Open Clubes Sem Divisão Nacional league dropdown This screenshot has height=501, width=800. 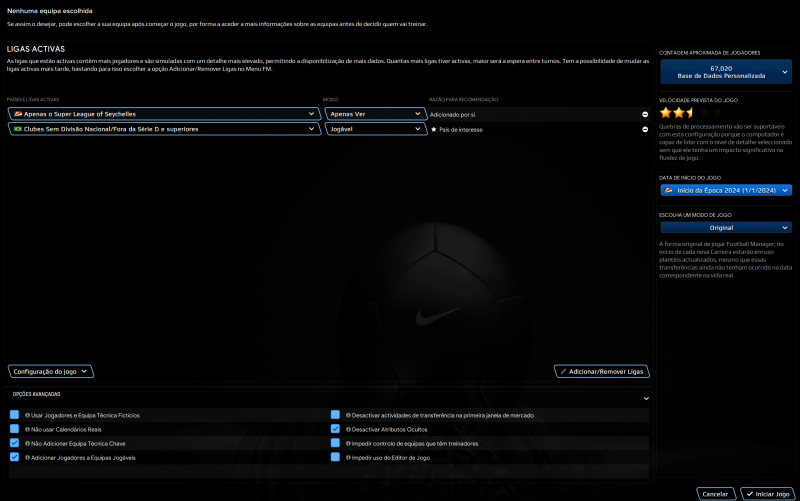164,129
